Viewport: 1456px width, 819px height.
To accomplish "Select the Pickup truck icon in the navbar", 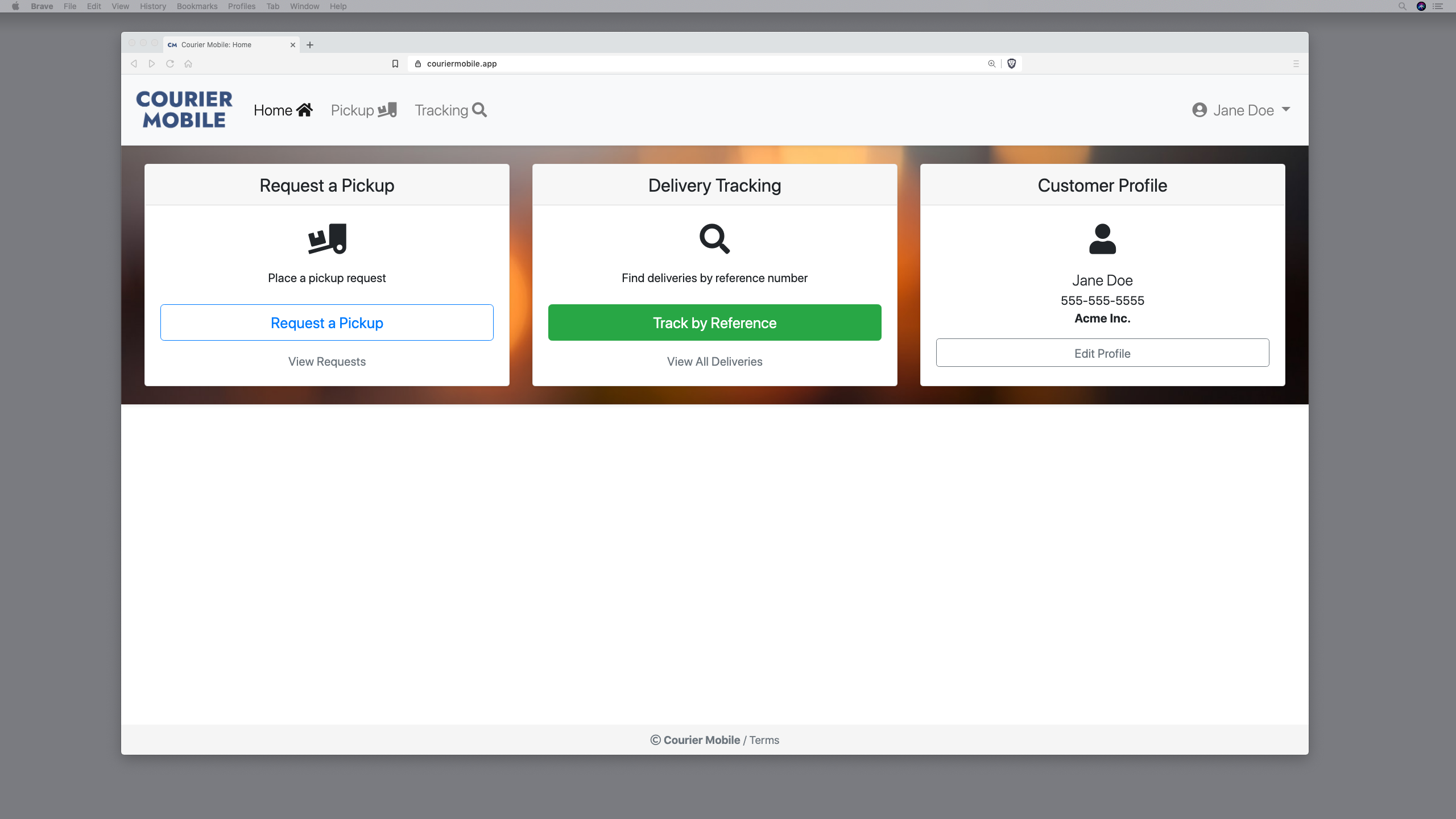I will pos(387,110).
